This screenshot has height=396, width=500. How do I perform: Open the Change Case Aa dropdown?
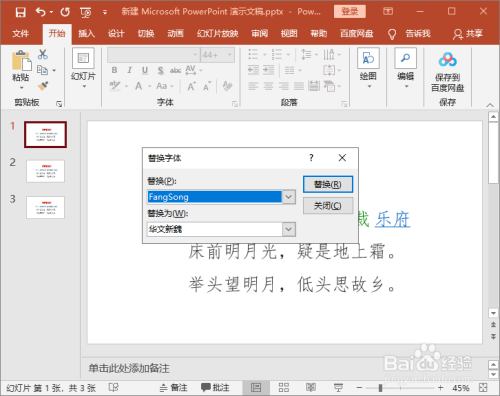(165, 86)
